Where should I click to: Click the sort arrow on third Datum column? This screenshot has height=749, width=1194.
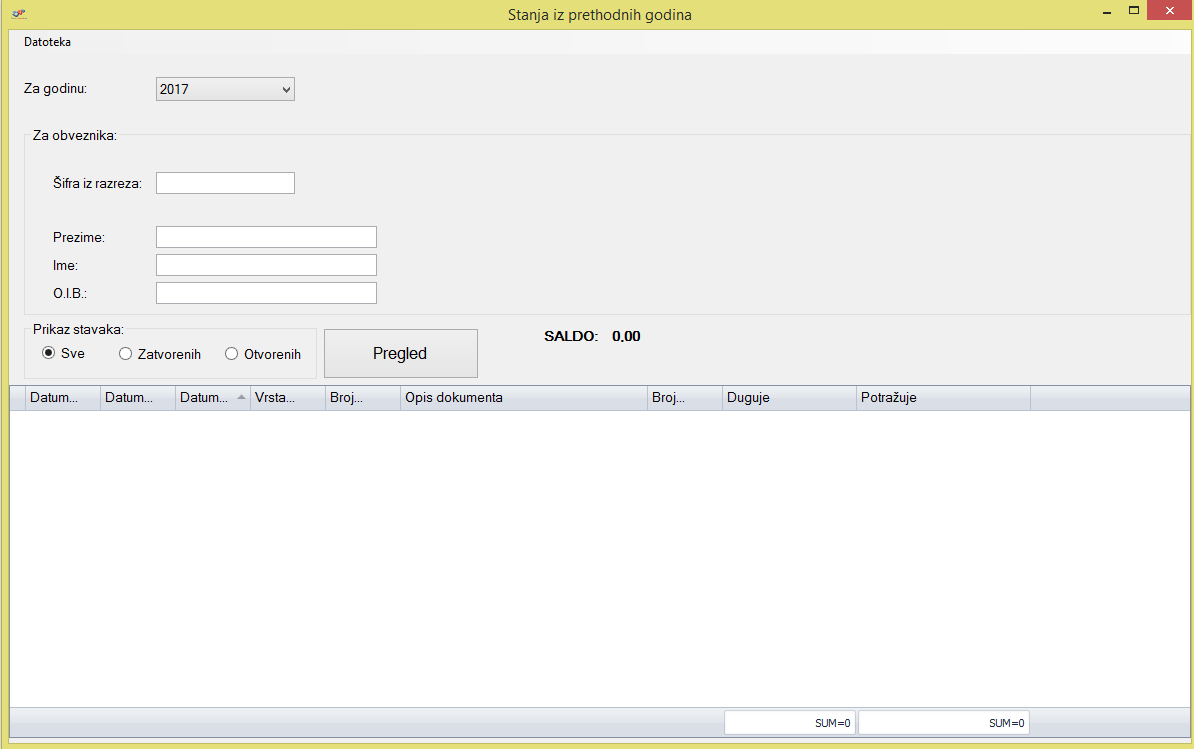[x=241, y=398]
